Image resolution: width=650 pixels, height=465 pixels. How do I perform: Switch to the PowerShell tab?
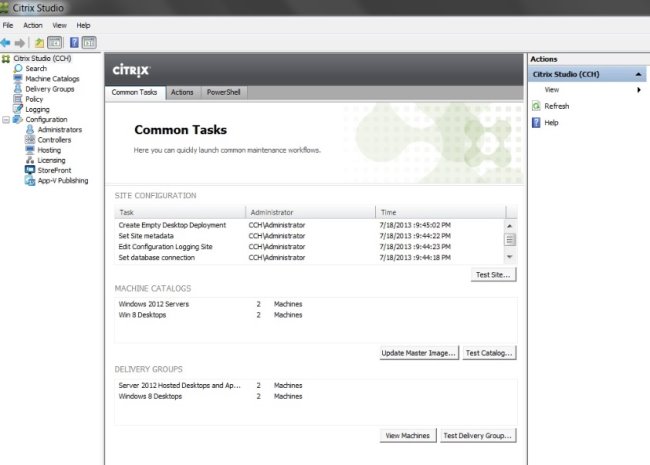tap(224, 92)
